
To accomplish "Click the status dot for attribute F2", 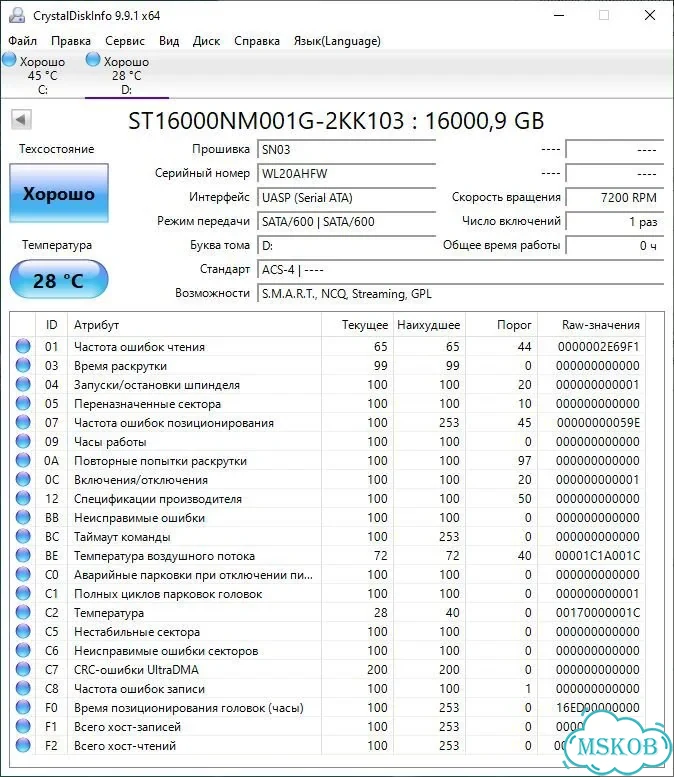I will click(x=23, y=745).
